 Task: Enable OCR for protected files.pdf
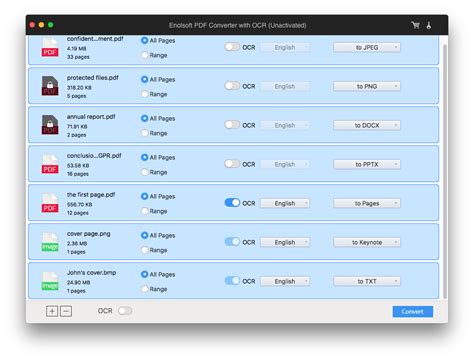click(232, 86)
